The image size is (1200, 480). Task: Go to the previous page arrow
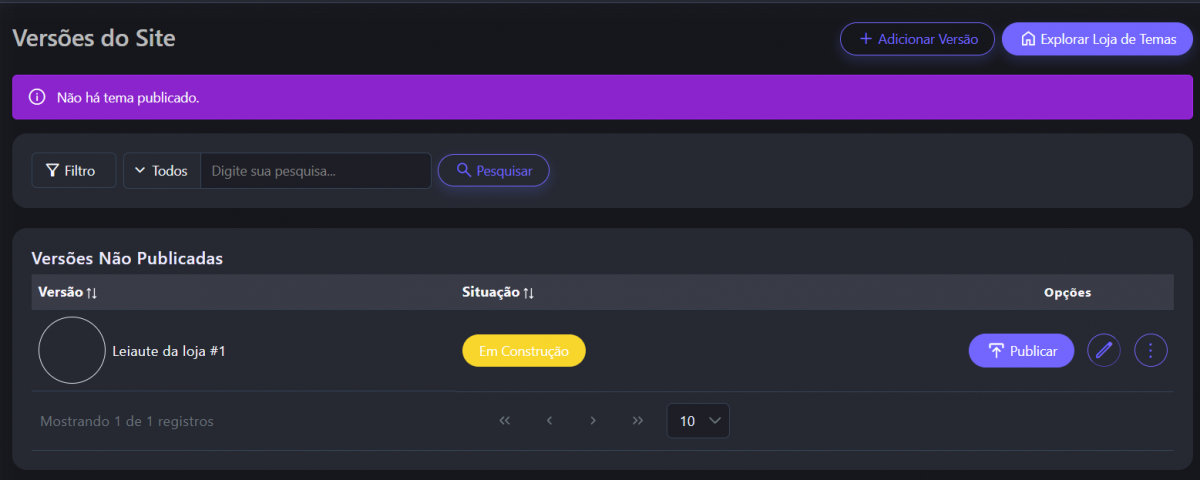tap(549, 421)
